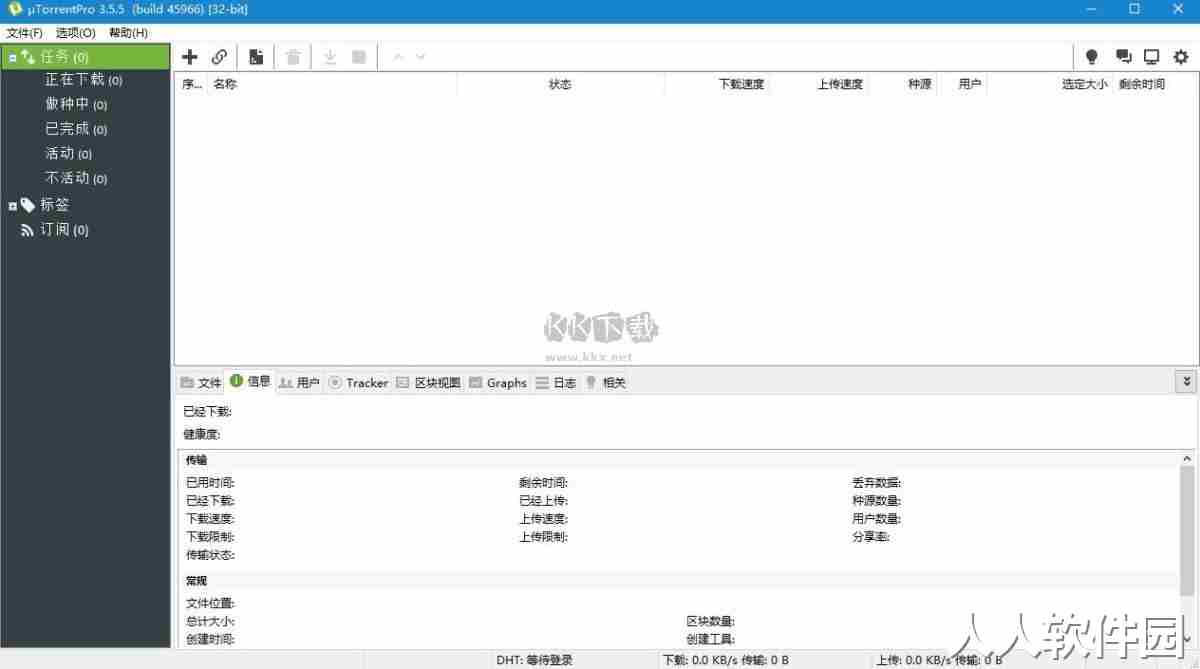This screenshot has height=669, width=1200.
Task: Collapse the detail pane with the double-arrow button
Action: (1187, 381)
